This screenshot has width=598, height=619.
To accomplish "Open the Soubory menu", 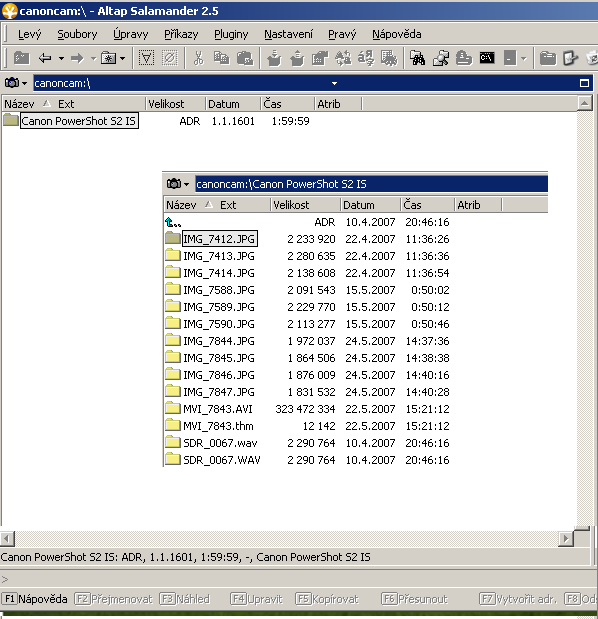I will (77, 34).
